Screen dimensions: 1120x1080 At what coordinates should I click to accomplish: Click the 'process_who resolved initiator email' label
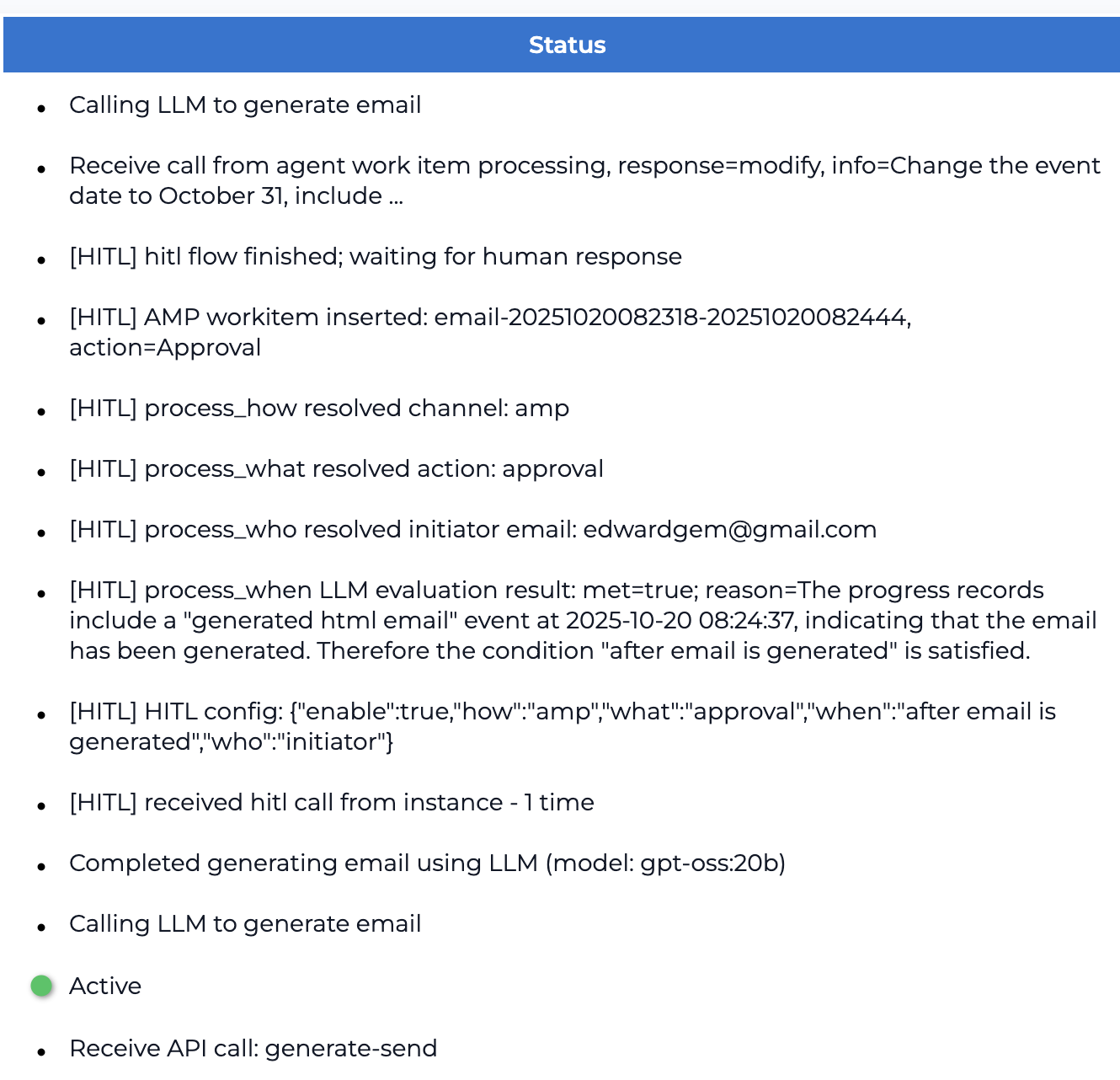tap(323, 529)
